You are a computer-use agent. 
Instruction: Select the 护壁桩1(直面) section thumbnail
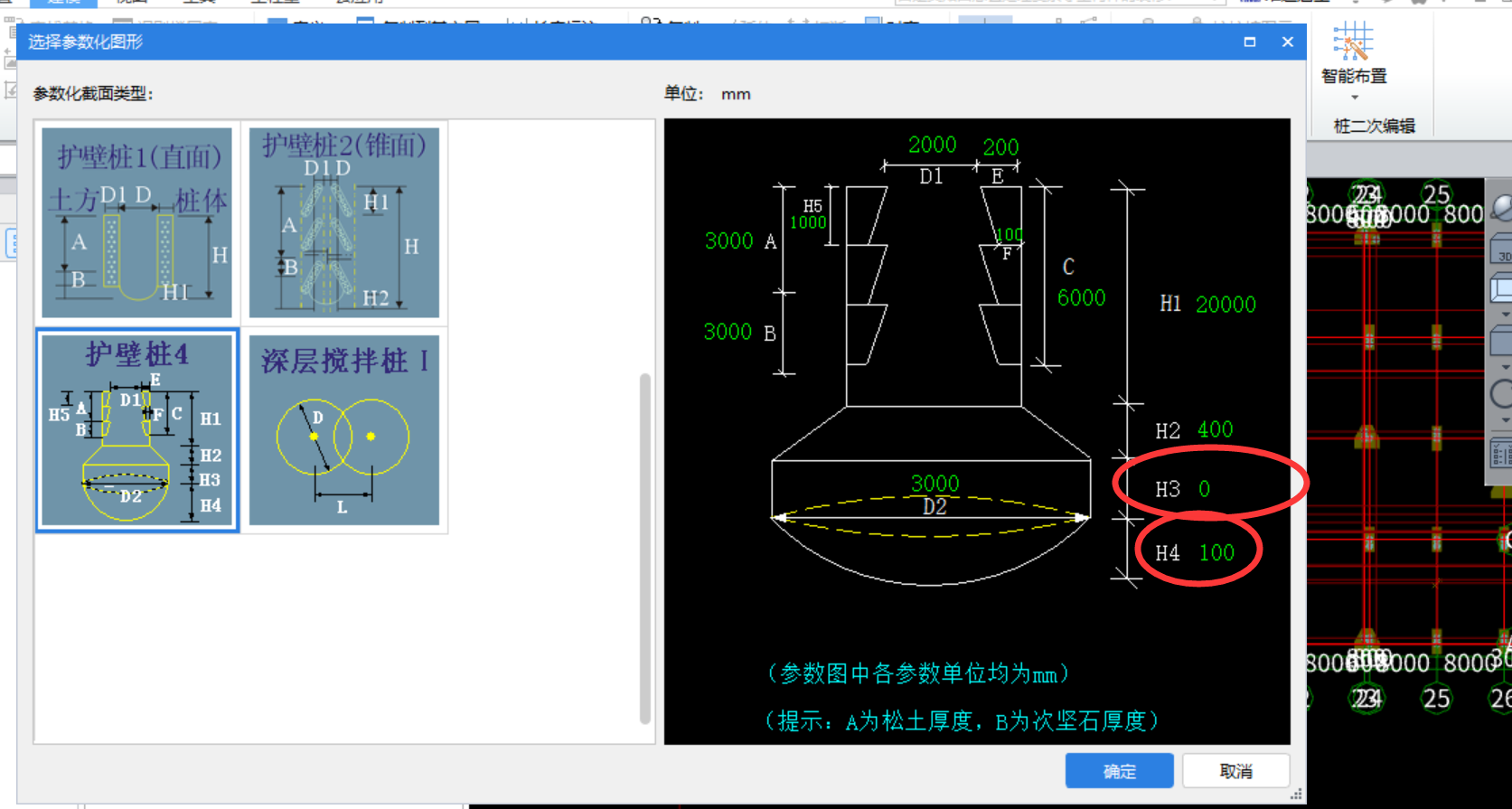click(x=137, y=222)
